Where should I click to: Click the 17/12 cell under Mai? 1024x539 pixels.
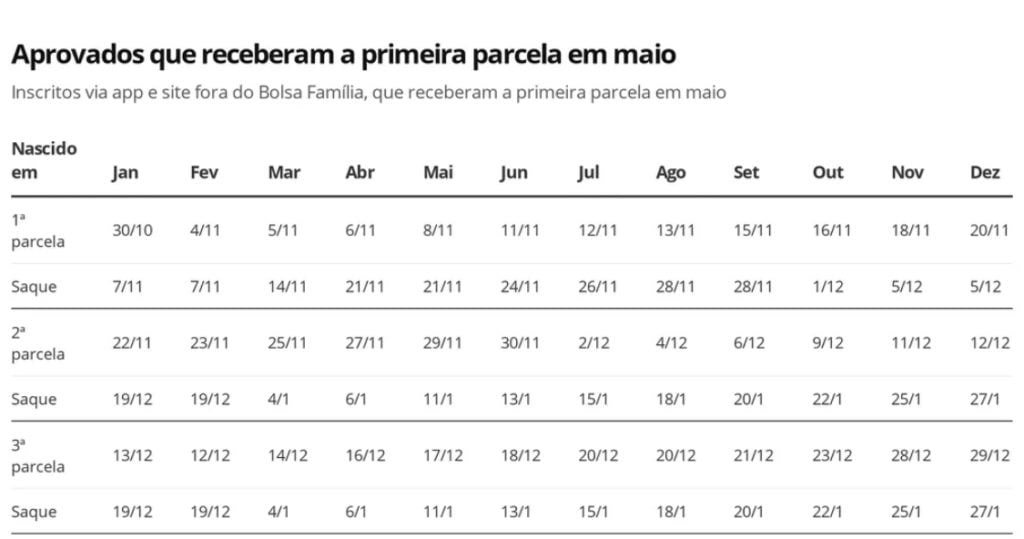[443, 456]
